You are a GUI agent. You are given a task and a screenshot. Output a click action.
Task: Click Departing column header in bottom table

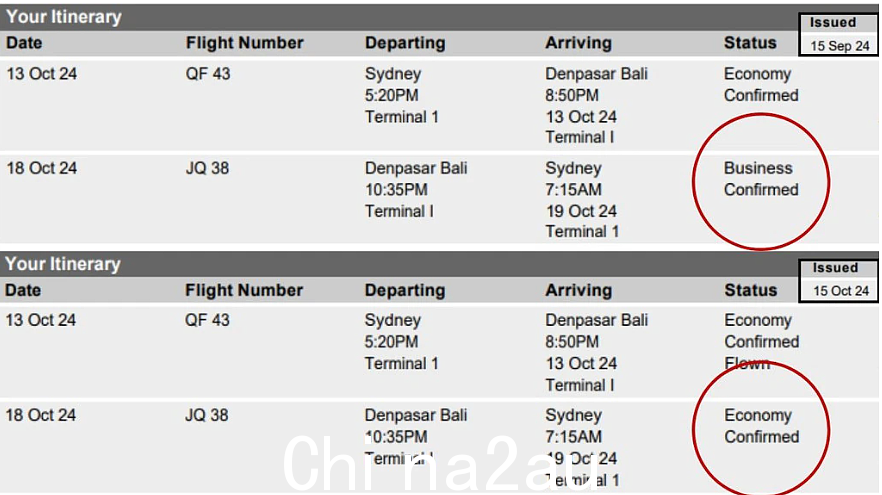tap(405, 290)
